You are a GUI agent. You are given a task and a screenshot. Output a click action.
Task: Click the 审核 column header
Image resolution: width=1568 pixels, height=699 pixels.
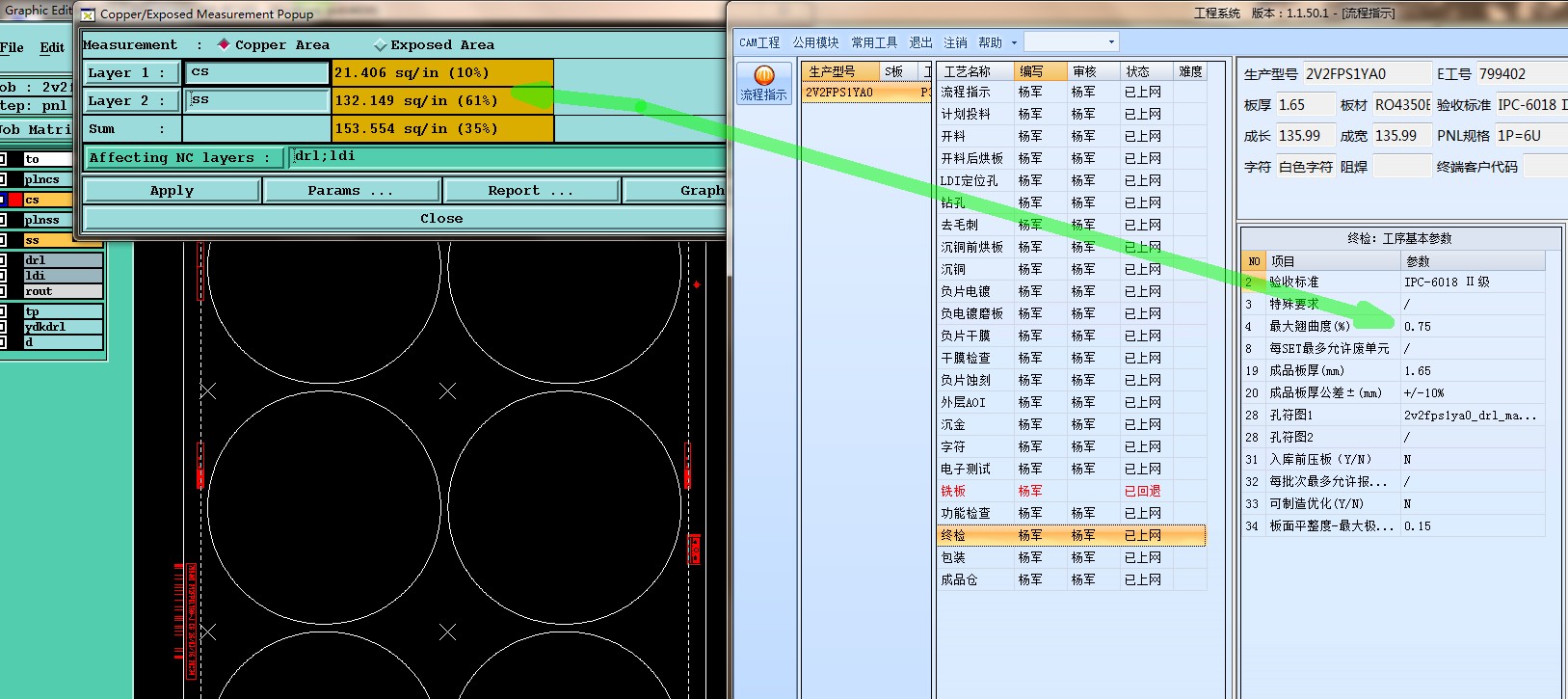point(1093,71)
